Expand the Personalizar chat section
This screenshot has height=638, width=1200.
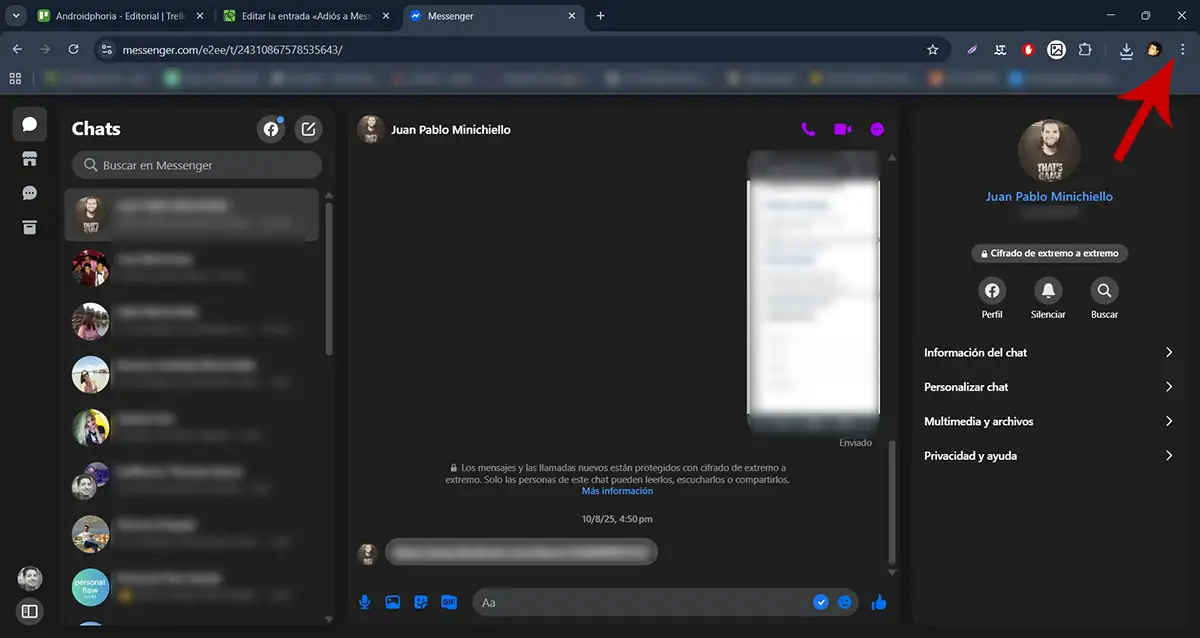pyautogui.click(x=1048, y=386)
